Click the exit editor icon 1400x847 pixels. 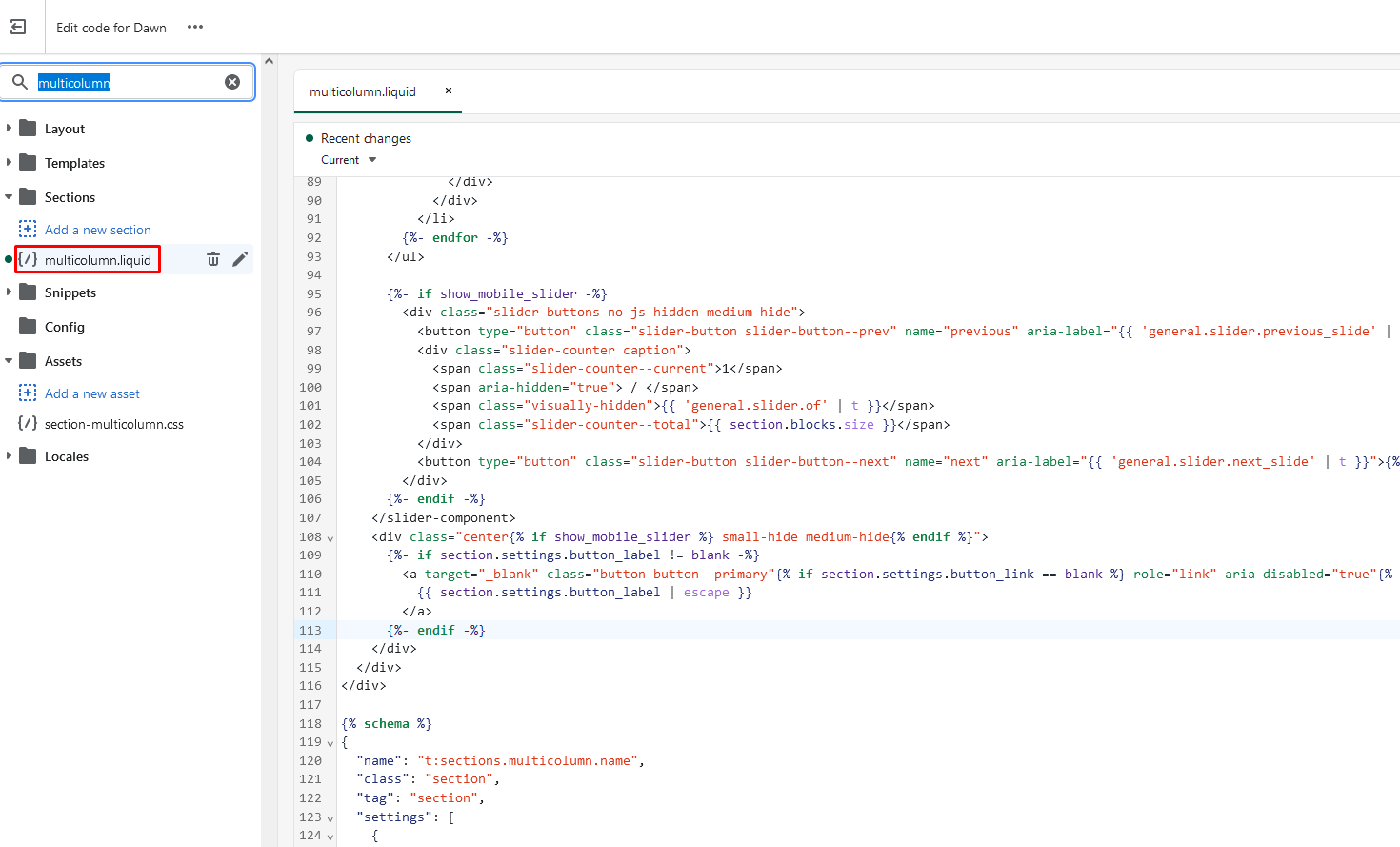(18, 27)
